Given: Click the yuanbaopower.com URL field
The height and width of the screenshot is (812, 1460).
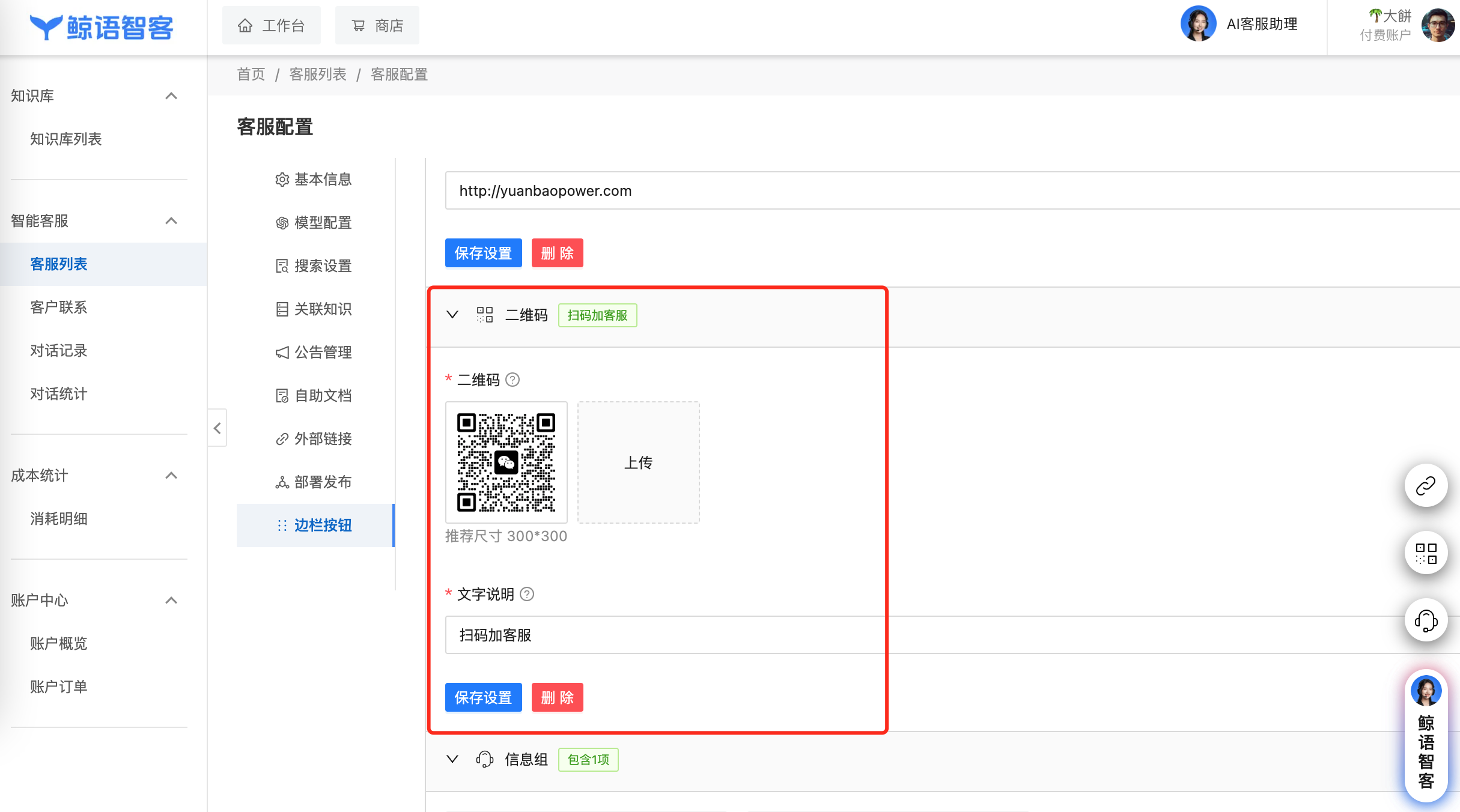Looking at the screenshot, I should pyautogui.click(x=952, y=191).
